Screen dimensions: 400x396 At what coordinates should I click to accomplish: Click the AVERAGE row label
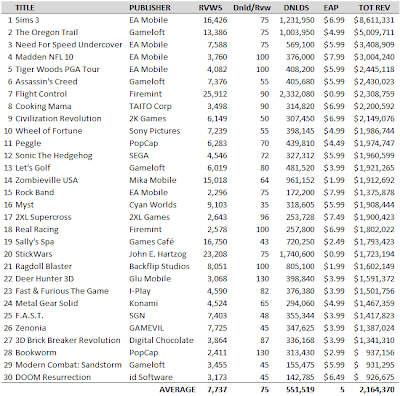tap(177, 390)
